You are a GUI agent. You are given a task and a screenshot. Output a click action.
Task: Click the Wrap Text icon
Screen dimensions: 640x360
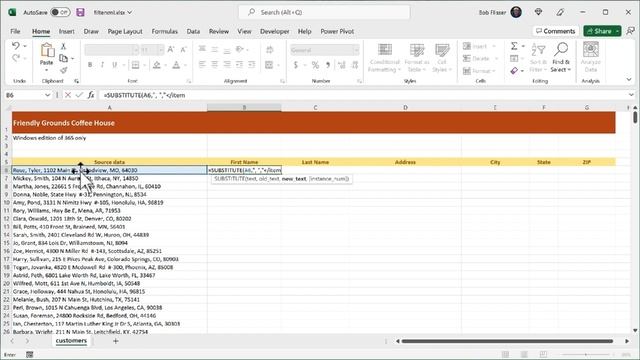[x=269, y=49]
